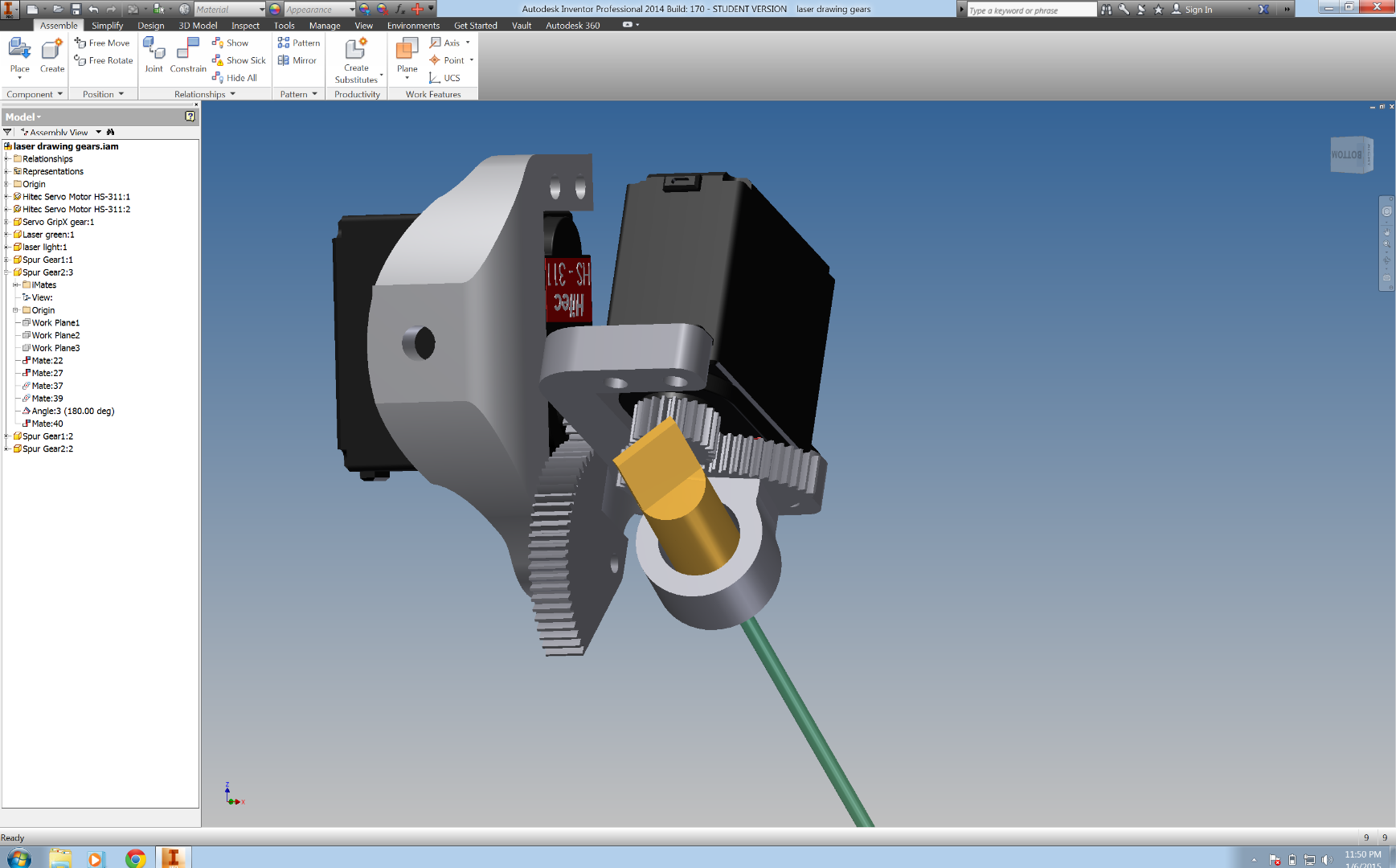Activate the Free Move tool
This screenshot has width=1396, height=868.
pyautogui.click(x=102, y=43)
